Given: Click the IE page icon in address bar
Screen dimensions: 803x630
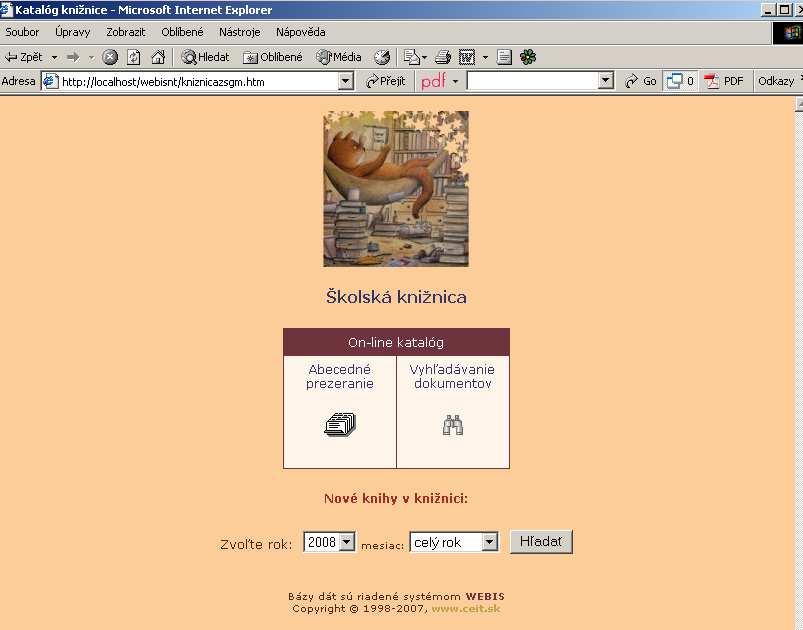Looking at the screenshot, I should click(50, 81).
